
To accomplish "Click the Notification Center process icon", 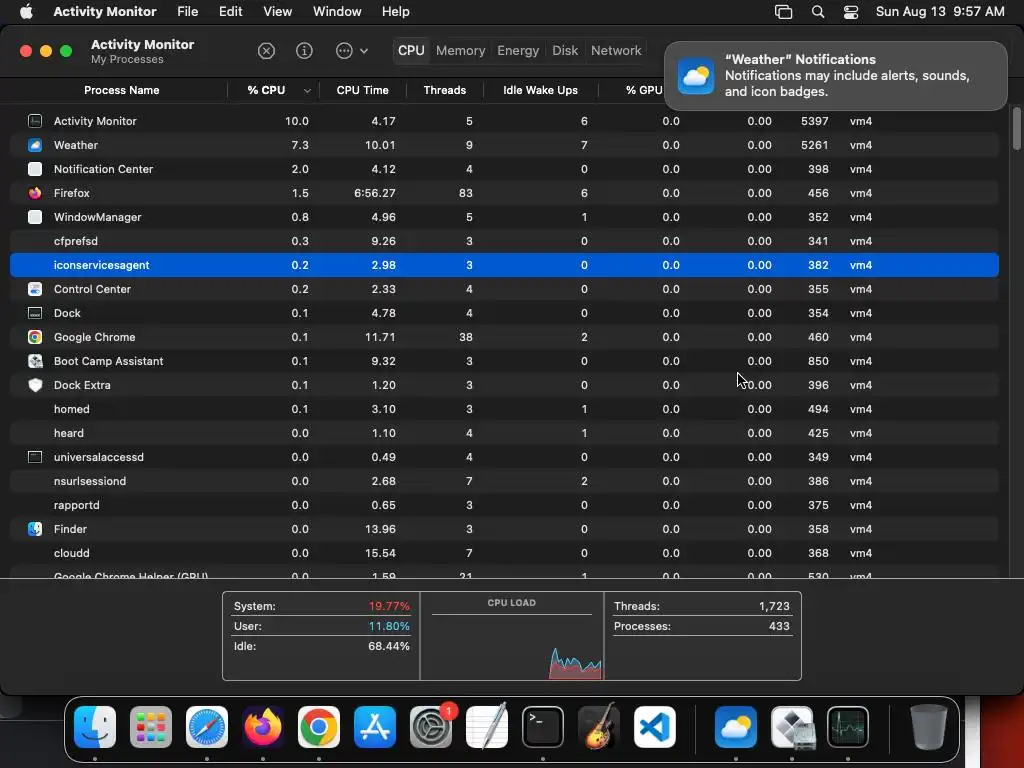I will 35,169.
